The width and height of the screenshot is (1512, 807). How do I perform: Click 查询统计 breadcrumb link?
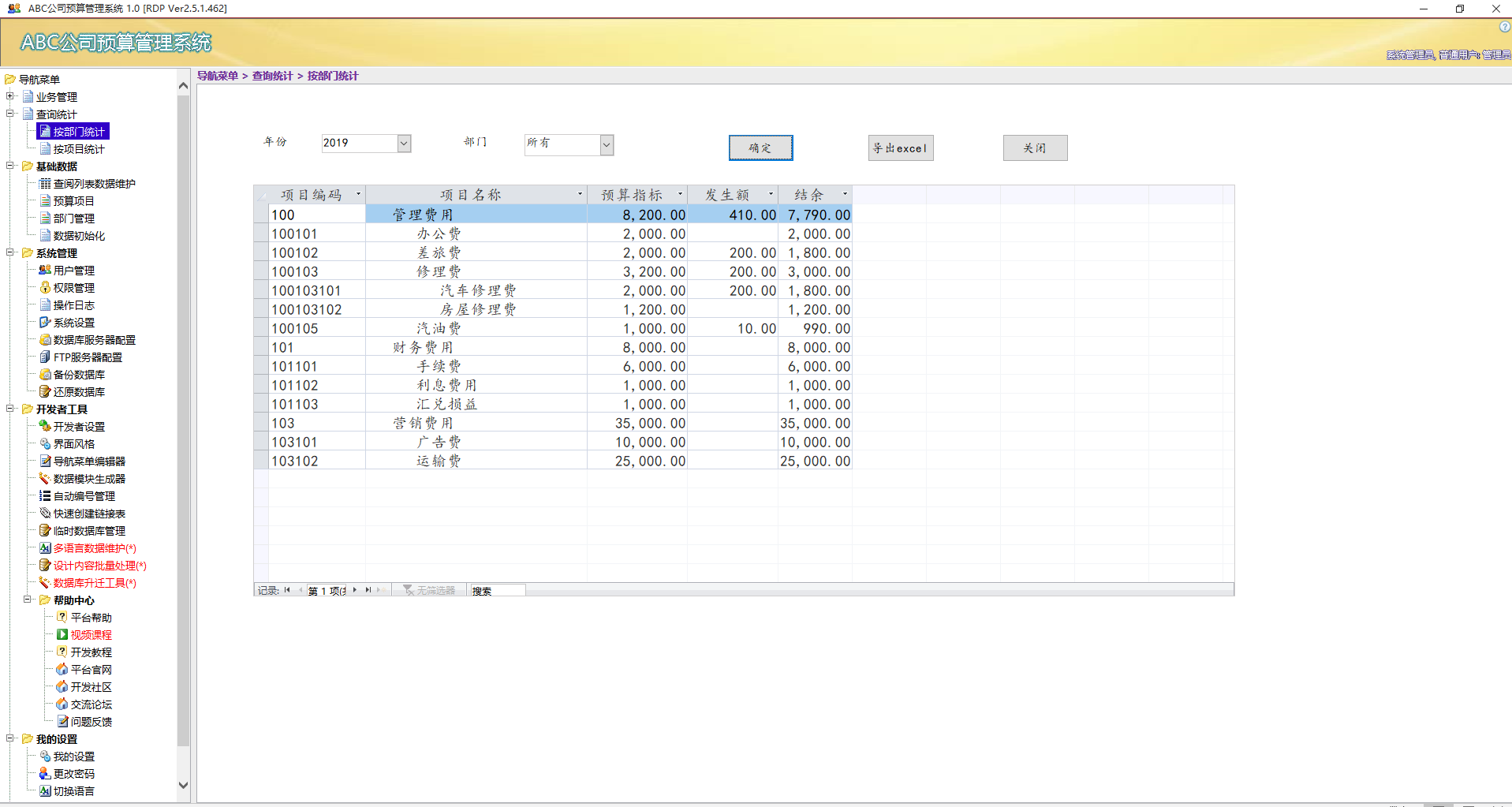[272, 76]
